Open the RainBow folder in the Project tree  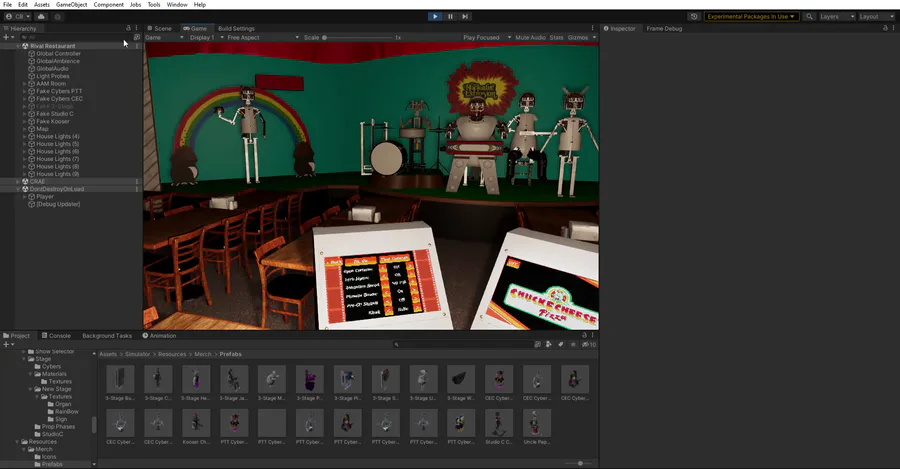tap(67, 412)
